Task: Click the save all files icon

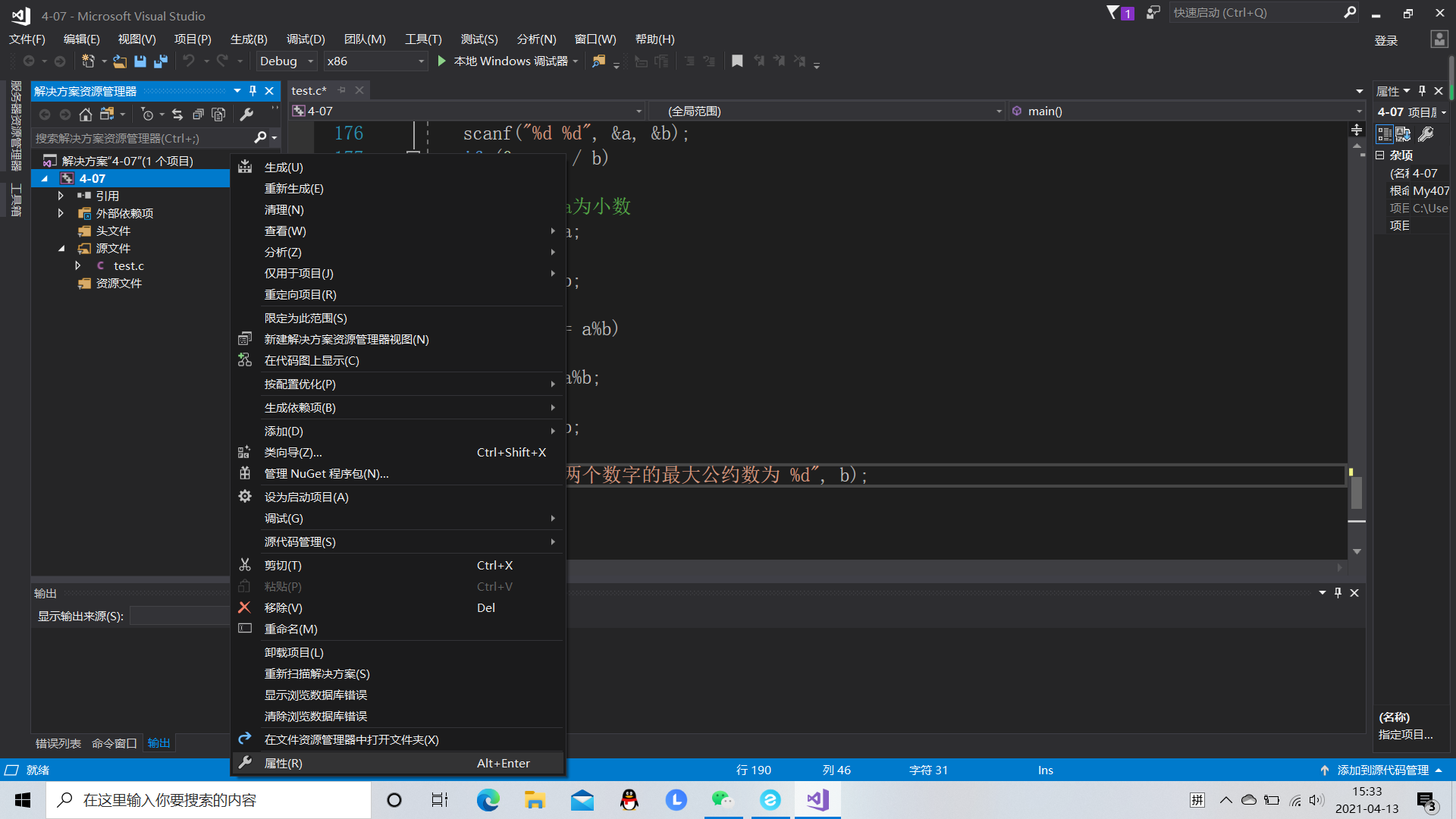Action: pos(160,61)
